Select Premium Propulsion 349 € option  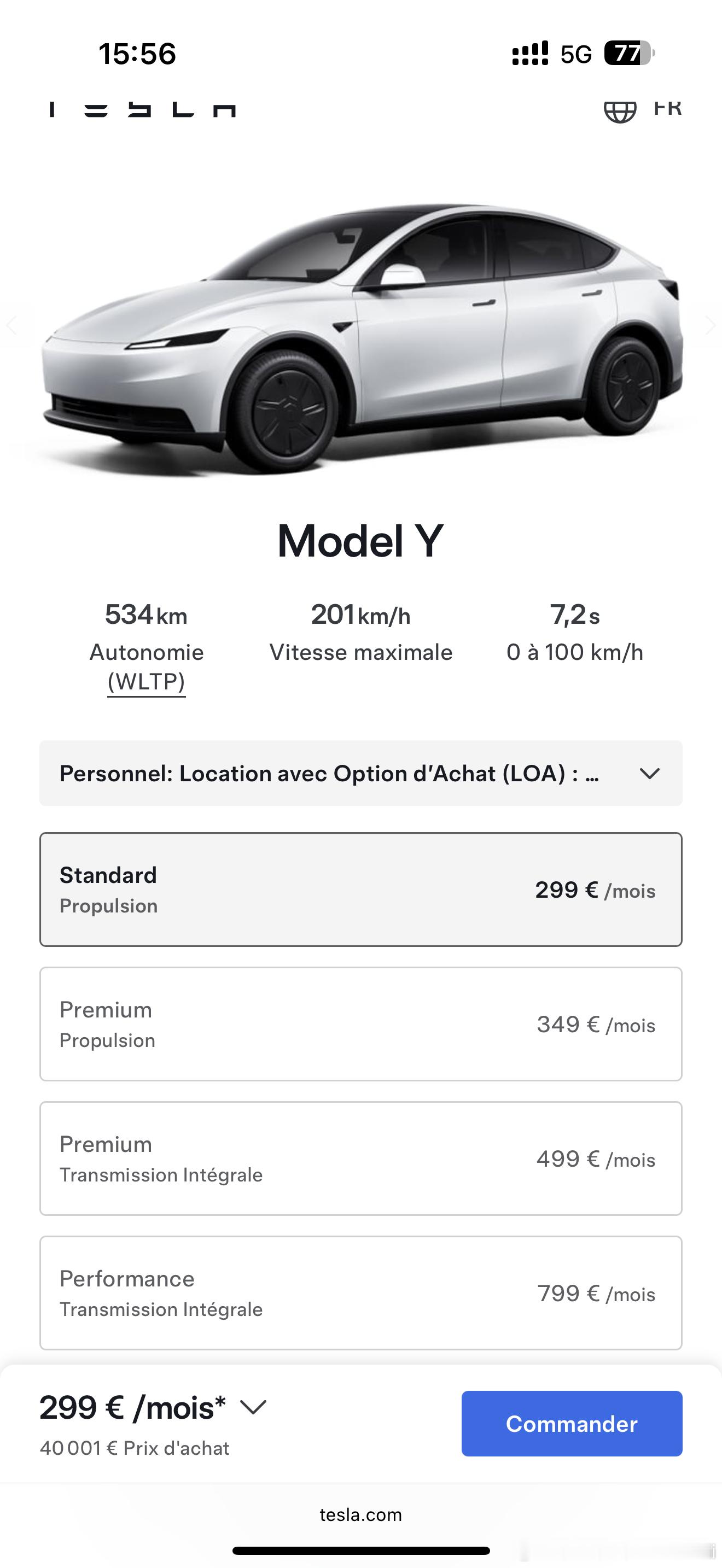pos(360,1024)
